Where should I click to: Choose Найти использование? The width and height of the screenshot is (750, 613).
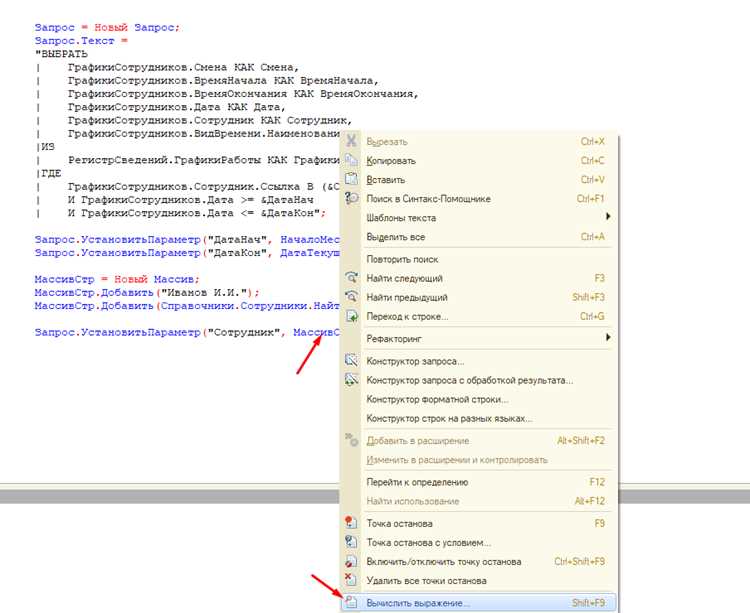coord(478,501)
